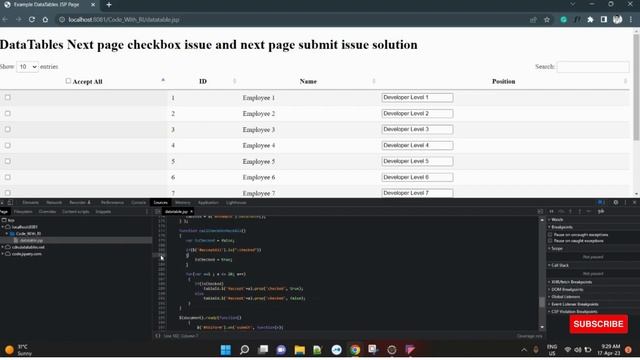Expand Event Listener Breakpoints section

[574, 304]
